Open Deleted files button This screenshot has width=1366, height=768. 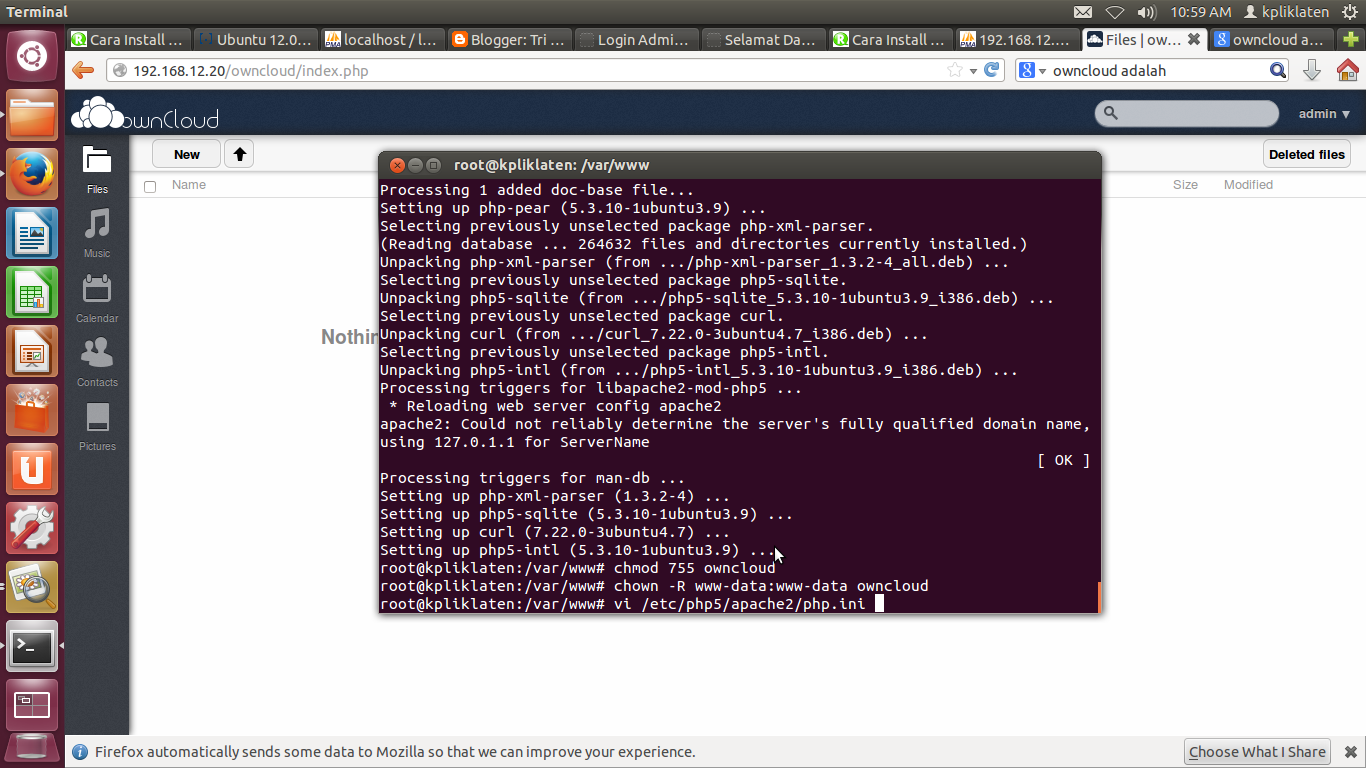[1307, 154]
